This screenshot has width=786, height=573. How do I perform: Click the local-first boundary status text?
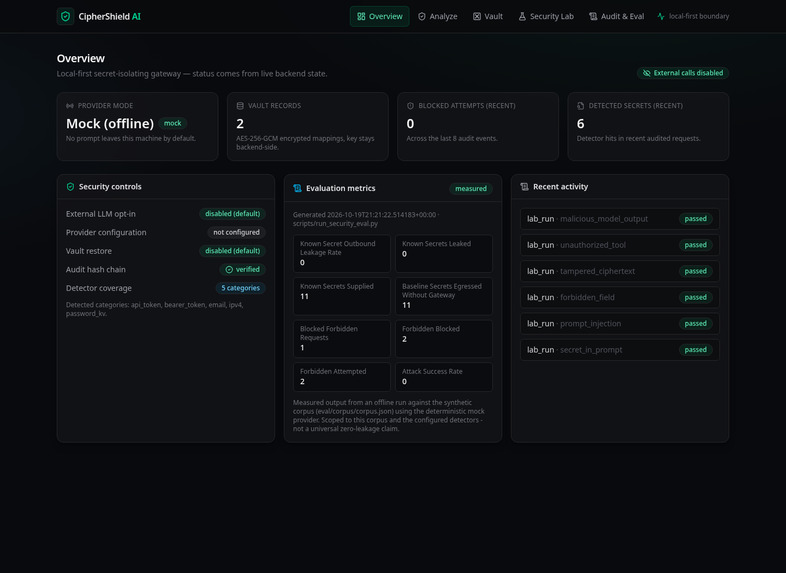(699, 16)
